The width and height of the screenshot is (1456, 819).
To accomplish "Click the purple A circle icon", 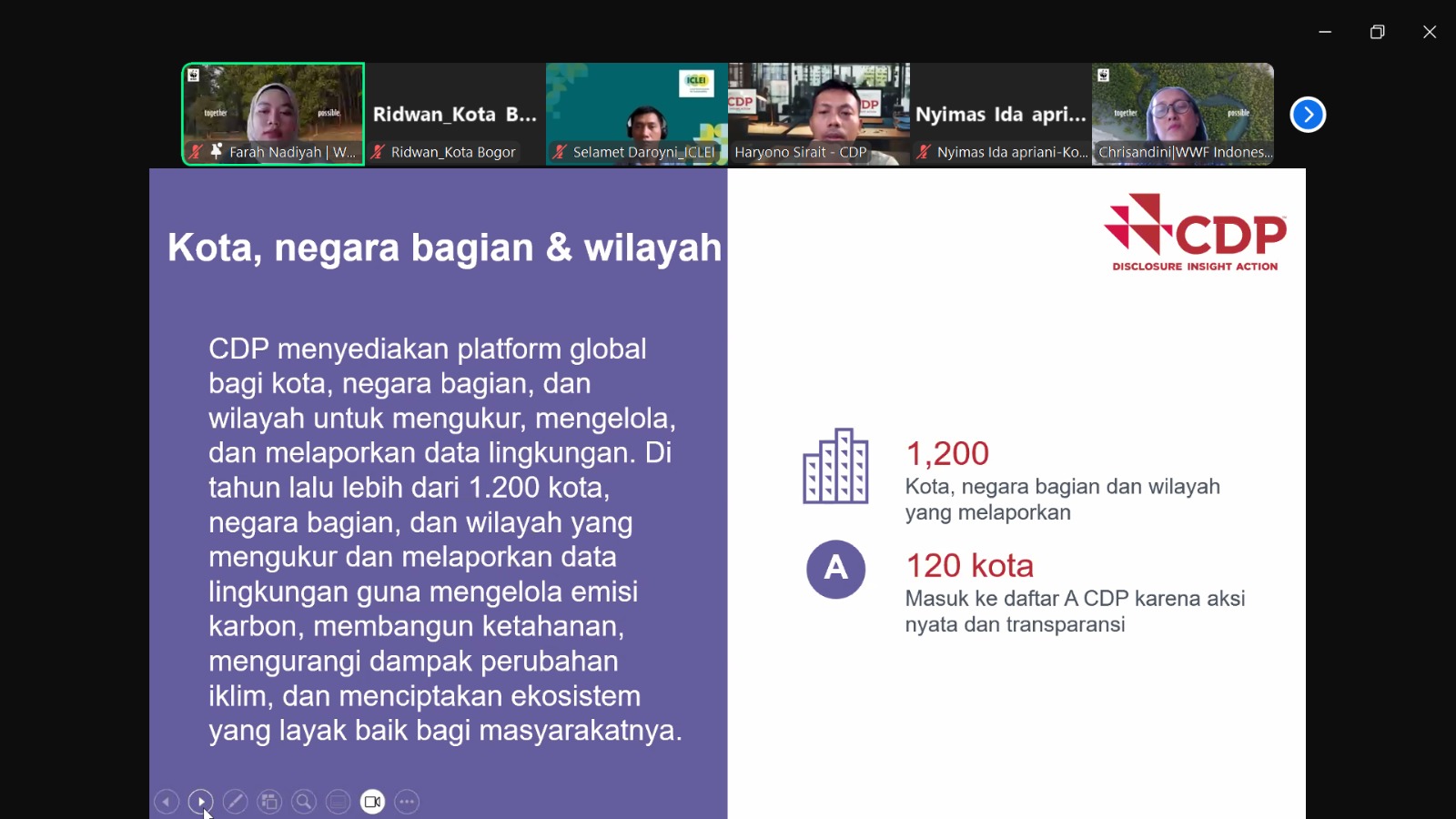I will click(835, 569).
